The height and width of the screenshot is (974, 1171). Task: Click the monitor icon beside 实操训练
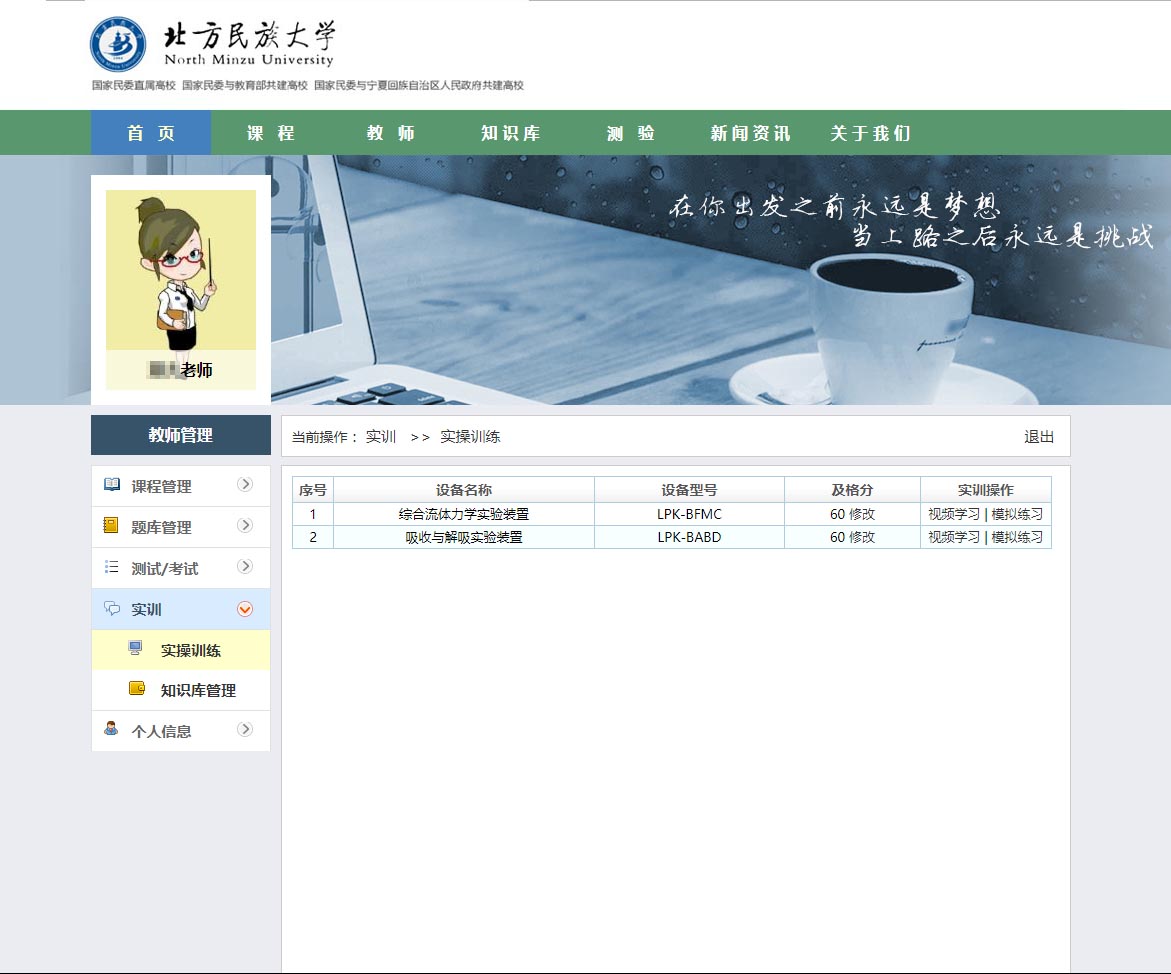[136, 649]
